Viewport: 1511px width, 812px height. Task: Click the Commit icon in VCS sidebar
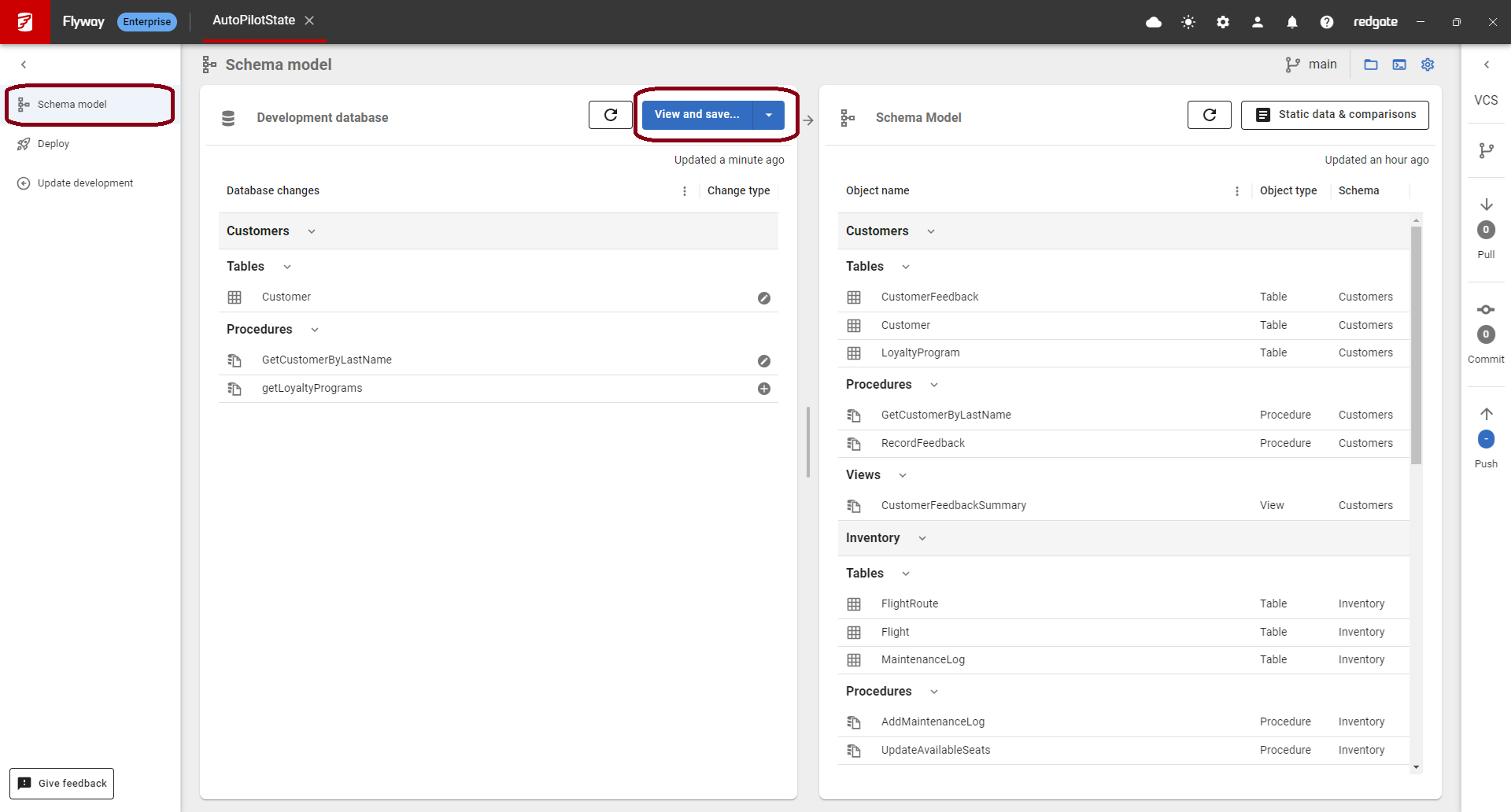point(1486,309)
